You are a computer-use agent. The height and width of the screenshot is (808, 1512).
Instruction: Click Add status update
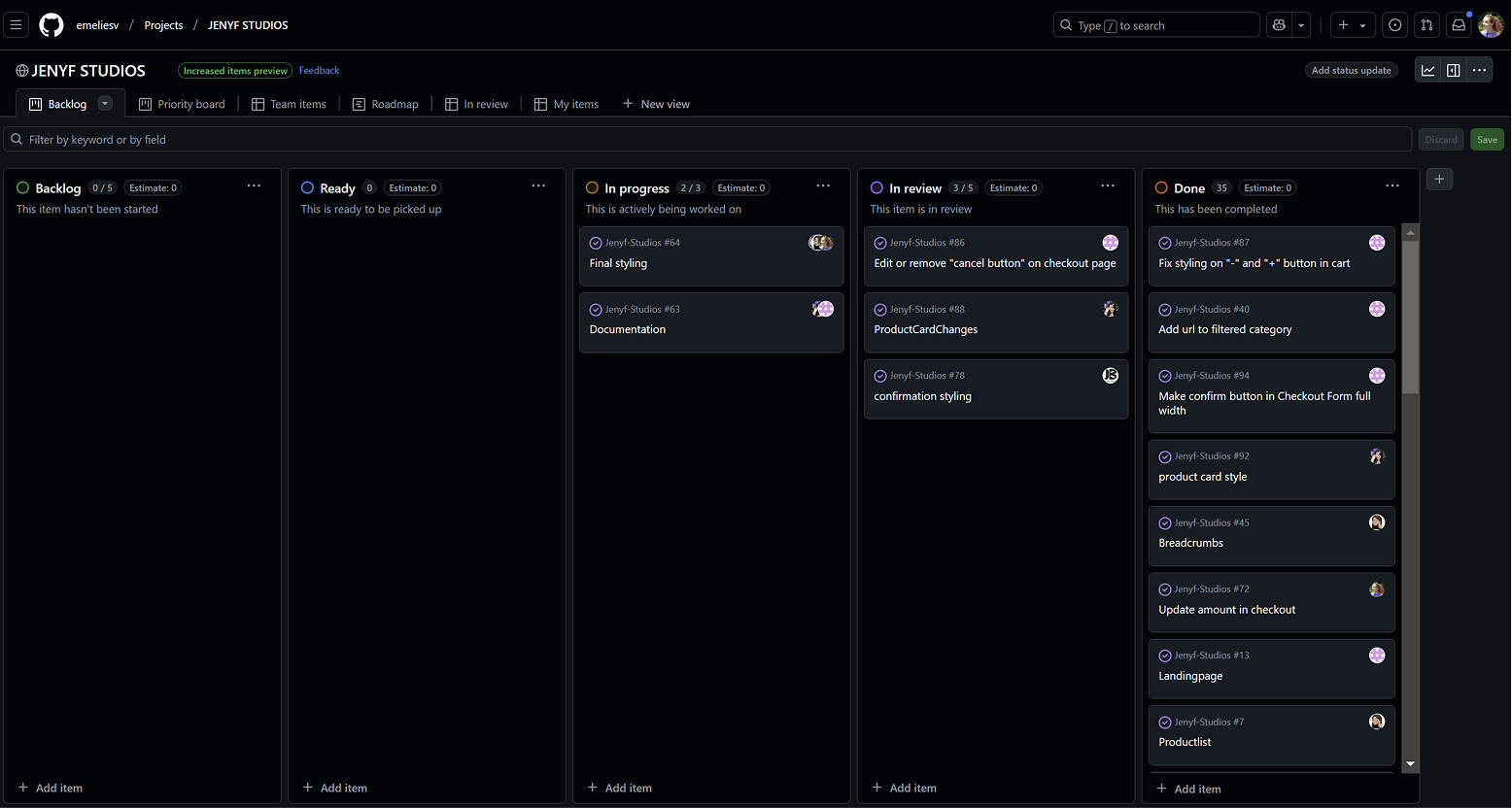(x=1352, y=70)
